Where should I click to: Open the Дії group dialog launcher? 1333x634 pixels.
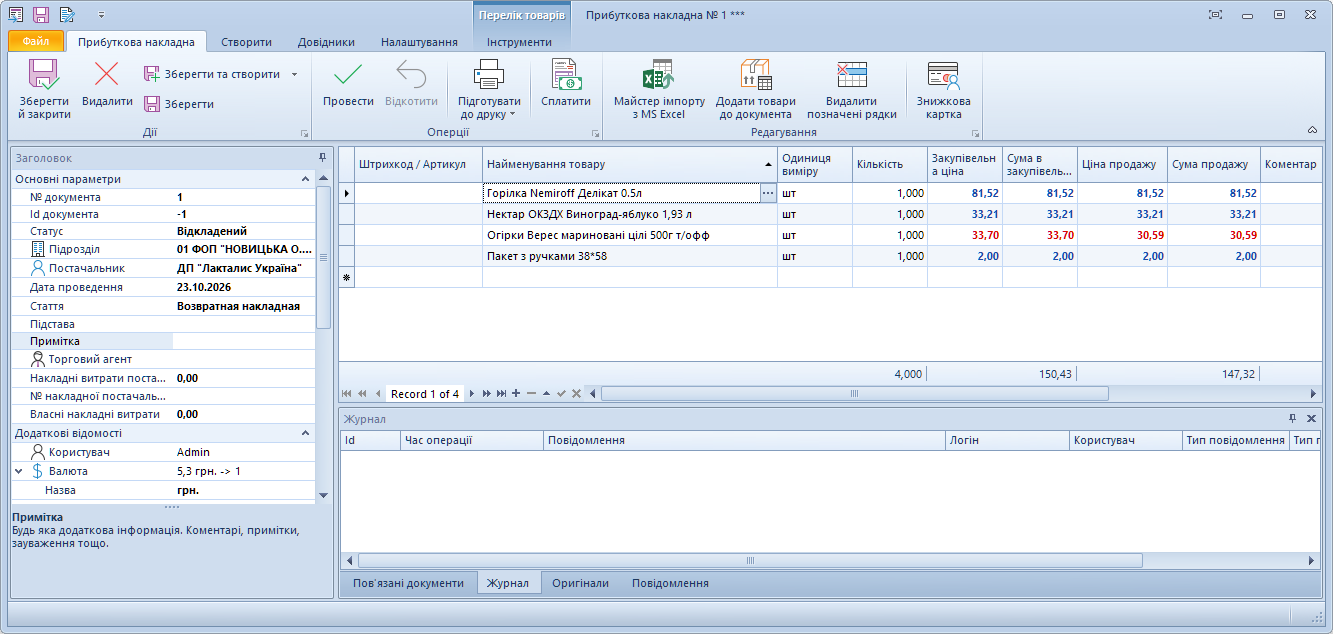point(304,133)
